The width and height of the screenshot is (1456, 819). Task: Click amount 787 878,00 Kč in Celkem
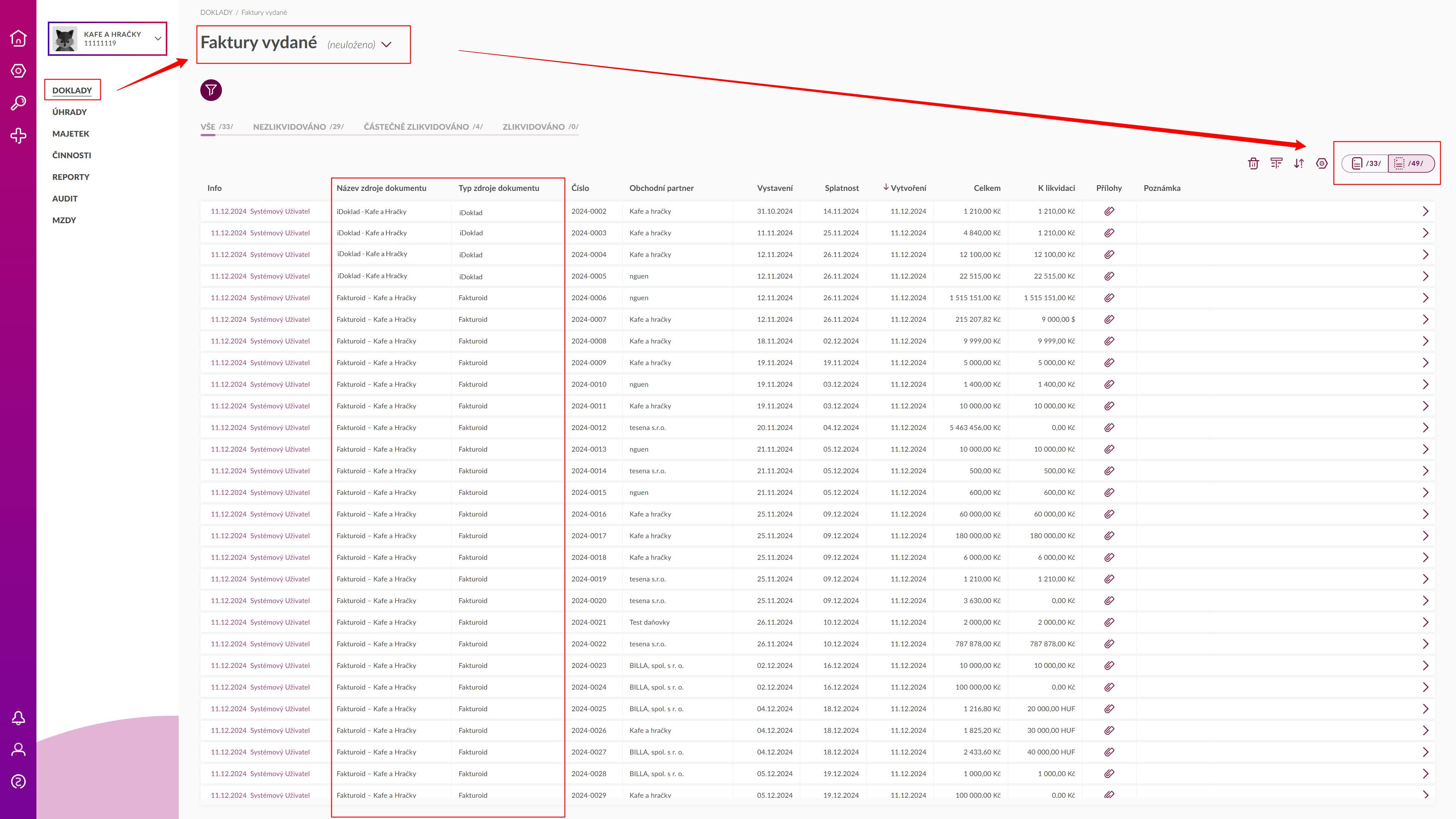pos(978,644)
